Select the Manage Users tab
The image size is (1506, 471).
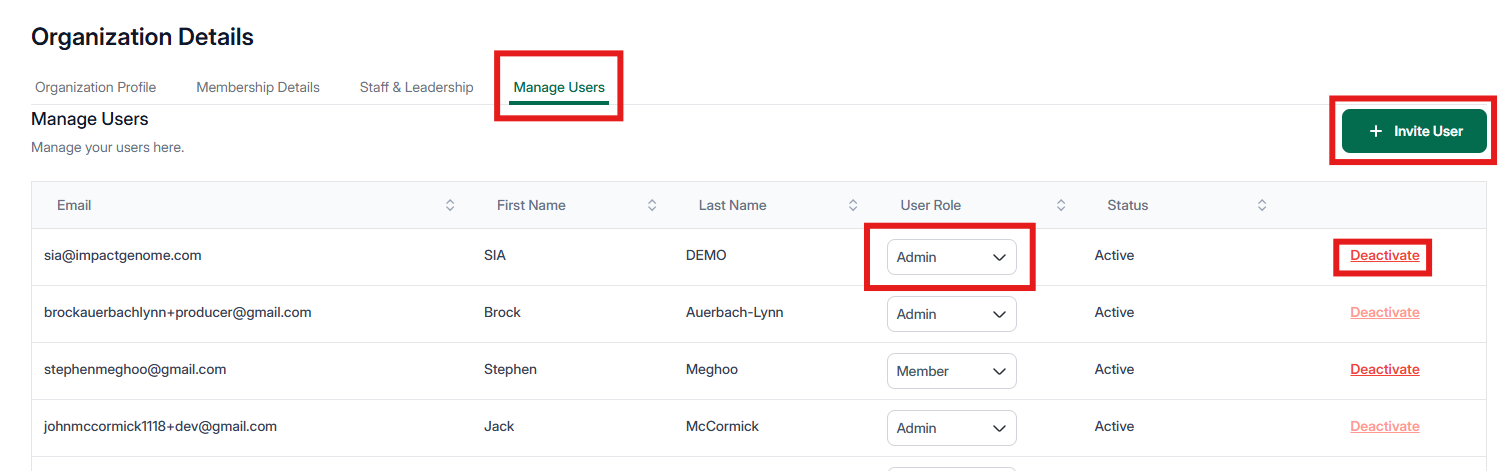(x=559, y=87)
